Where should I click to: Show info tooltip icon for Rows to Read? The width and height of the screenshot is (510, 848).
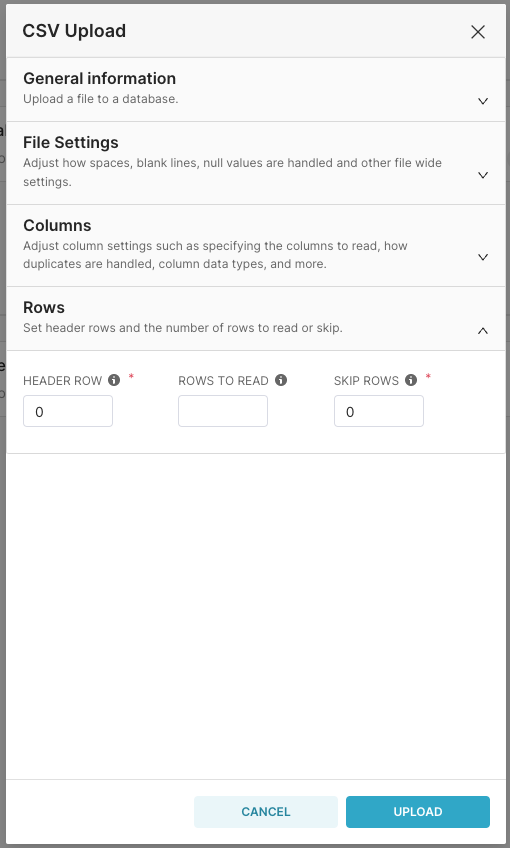(x=281, y=380)
